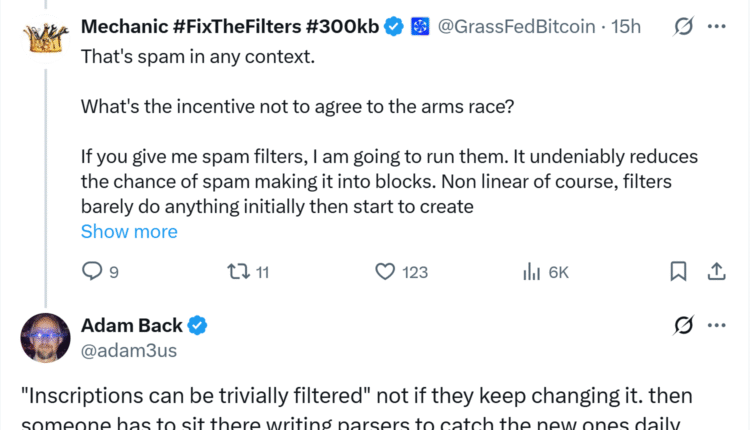Image resolution: width=750 pixels, height=430 pixels.
Task: Click Mechanic's blue verified checkmark
Action: tap(395, 27)
